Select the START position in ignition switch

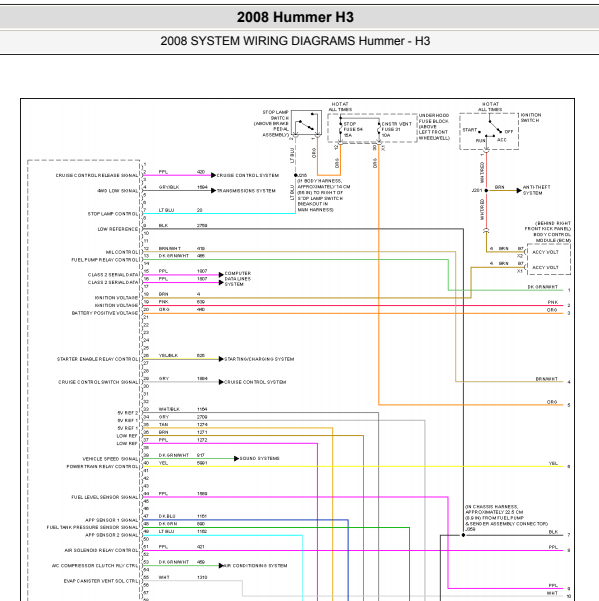point(469,130)
